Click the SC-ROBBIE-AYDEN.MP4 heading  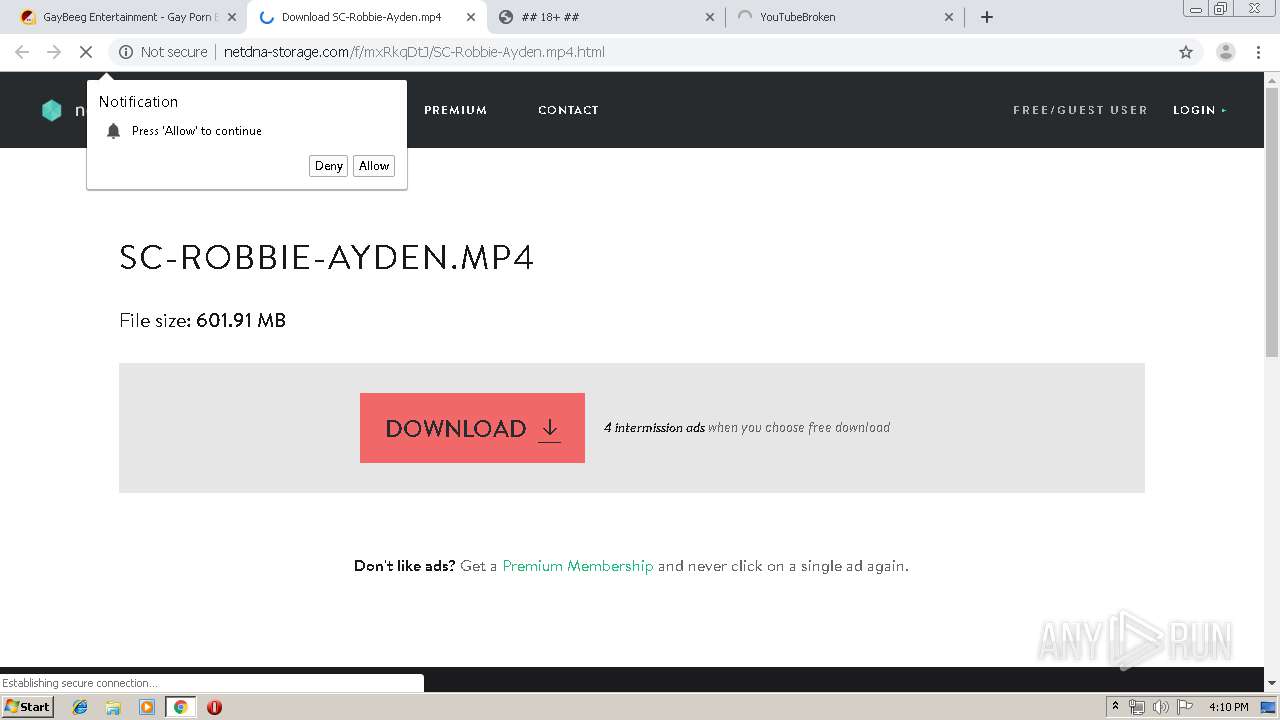327,258
